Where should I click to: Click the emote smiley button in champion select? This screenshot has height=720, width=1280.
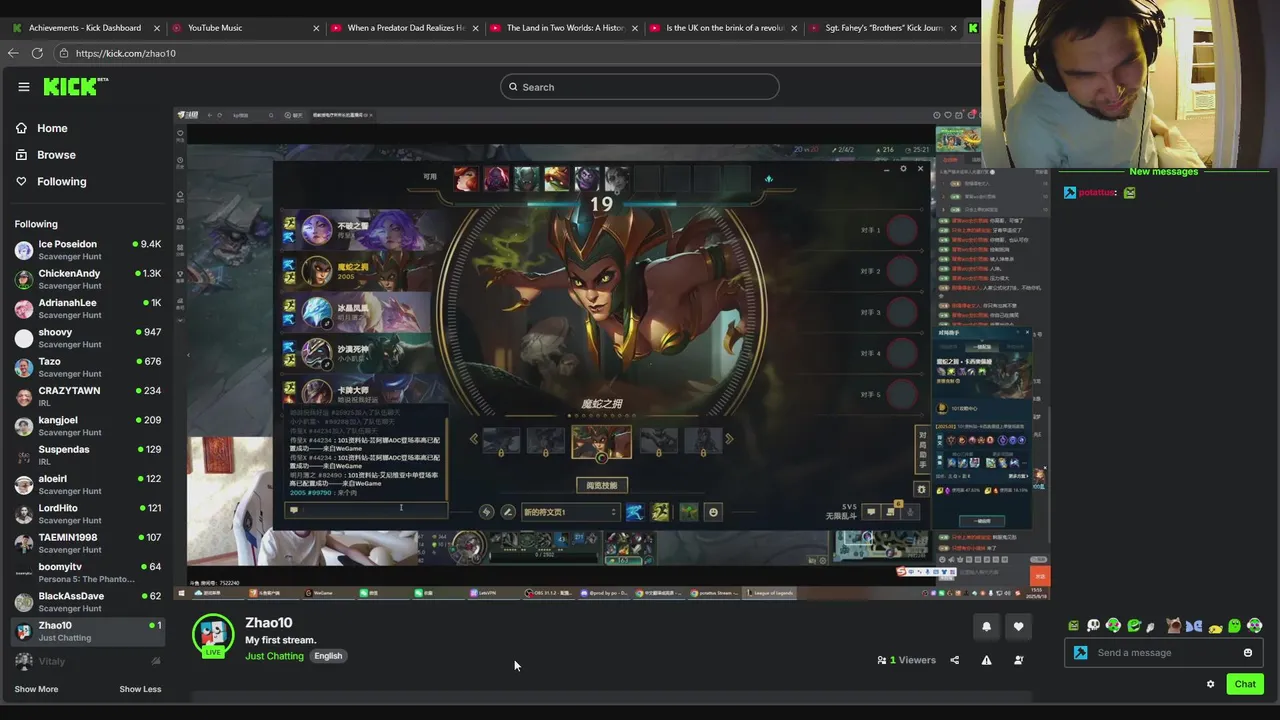[x=713, y=512]
